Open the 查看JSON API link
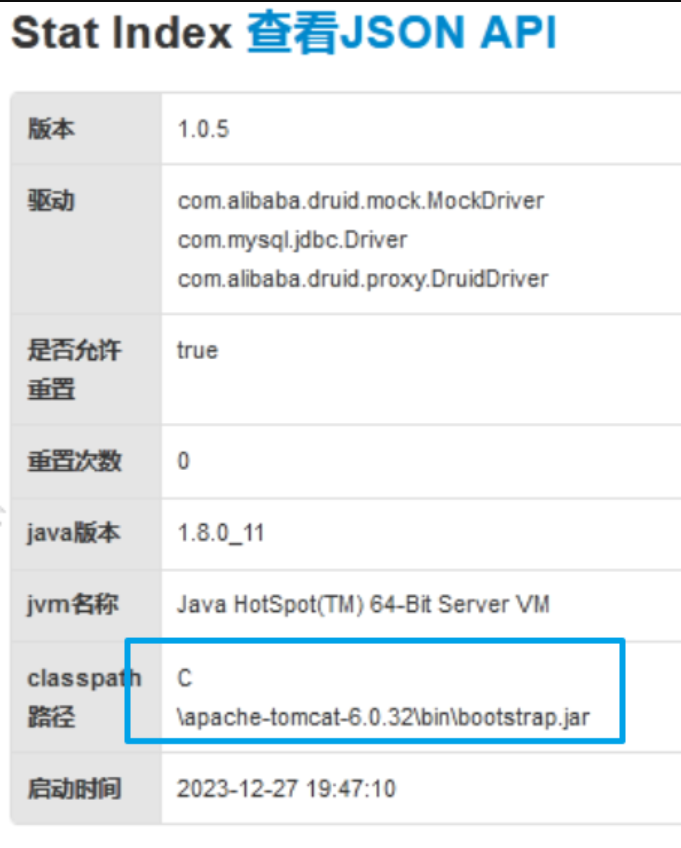Image resolution: width=681 pixels, height=848 pixels. click(401, 33)
